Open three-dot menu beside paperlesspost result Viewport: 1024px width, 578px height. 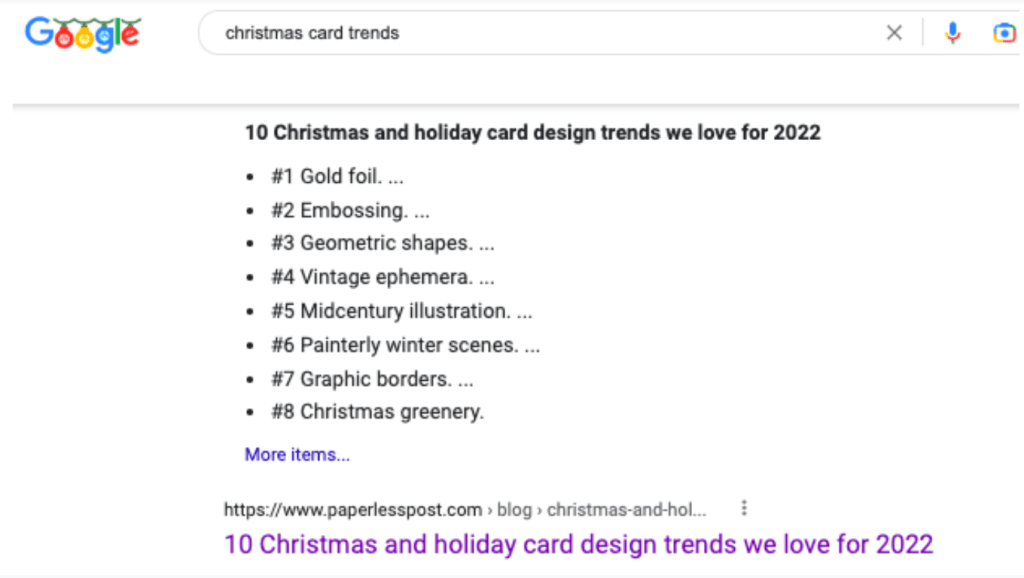[744, 509]
